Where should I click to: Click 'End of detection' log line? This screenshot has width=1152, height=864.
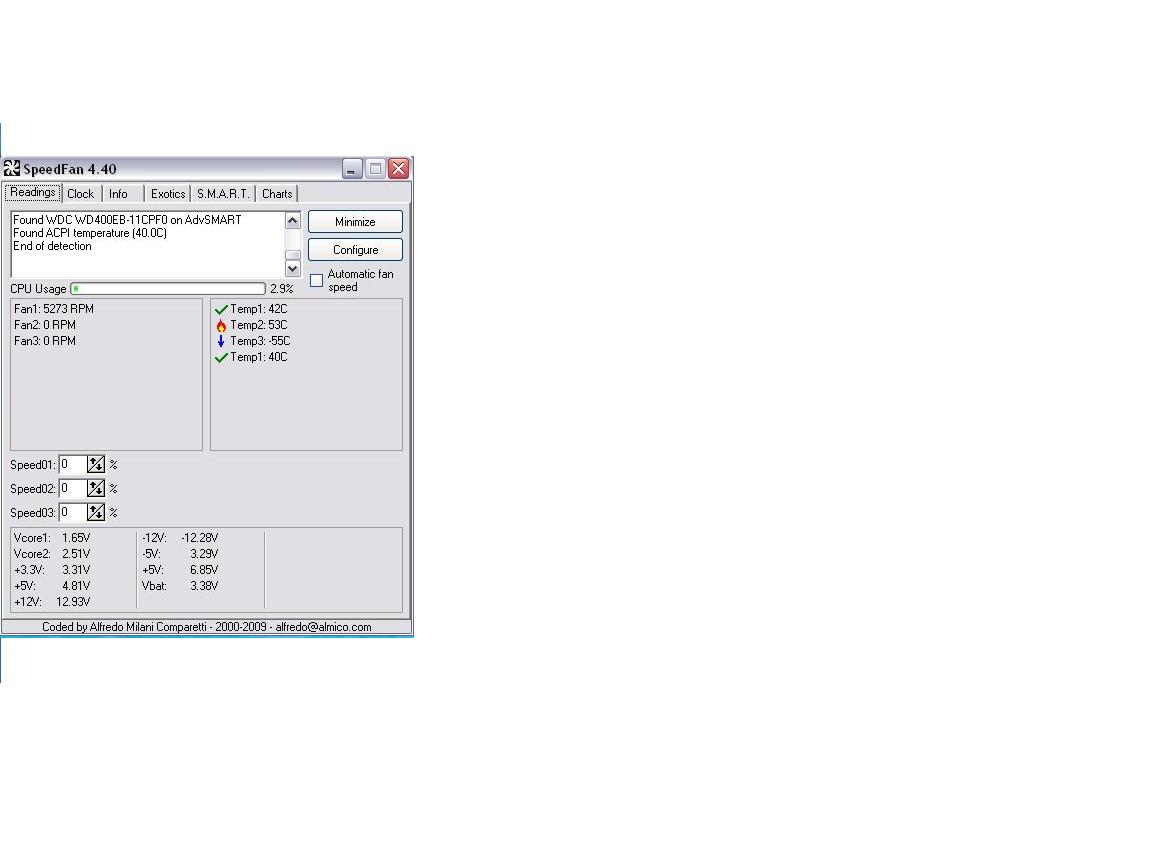click(x=52, y=246)
